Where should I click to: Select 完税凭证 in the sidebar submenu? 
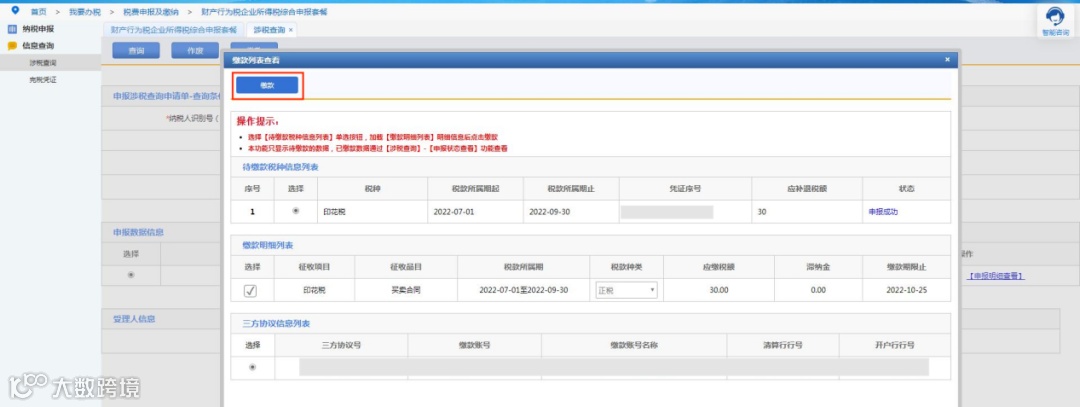(x=43, y=80)
